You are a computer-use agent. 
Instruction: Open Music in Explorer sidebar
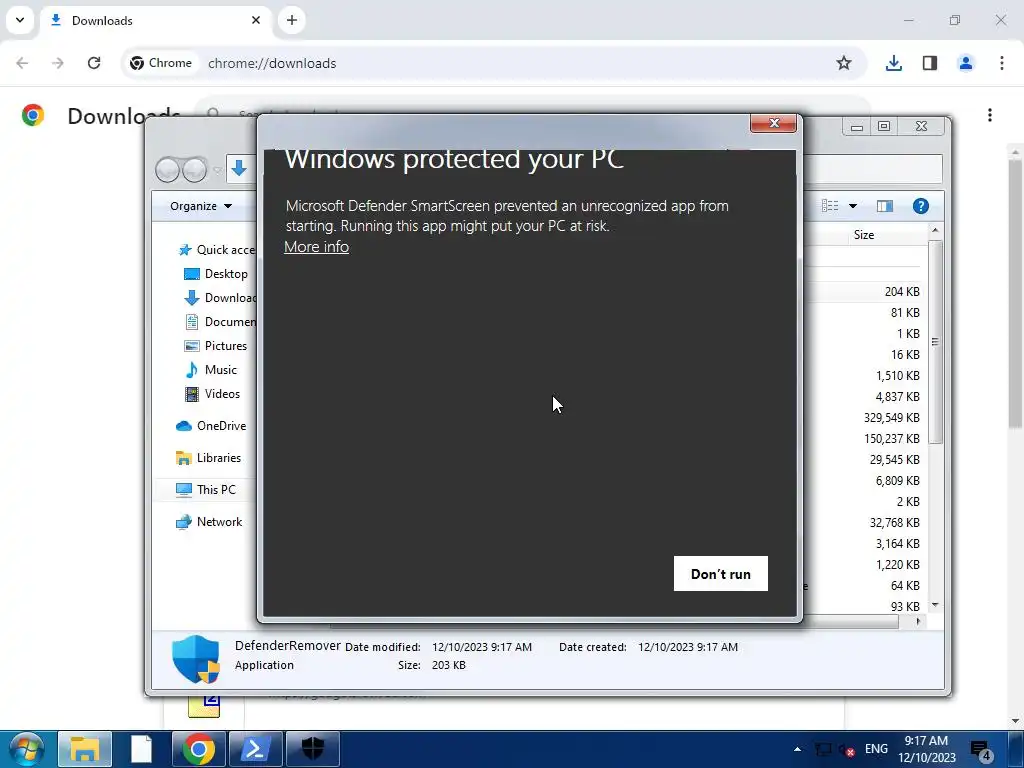211,370
